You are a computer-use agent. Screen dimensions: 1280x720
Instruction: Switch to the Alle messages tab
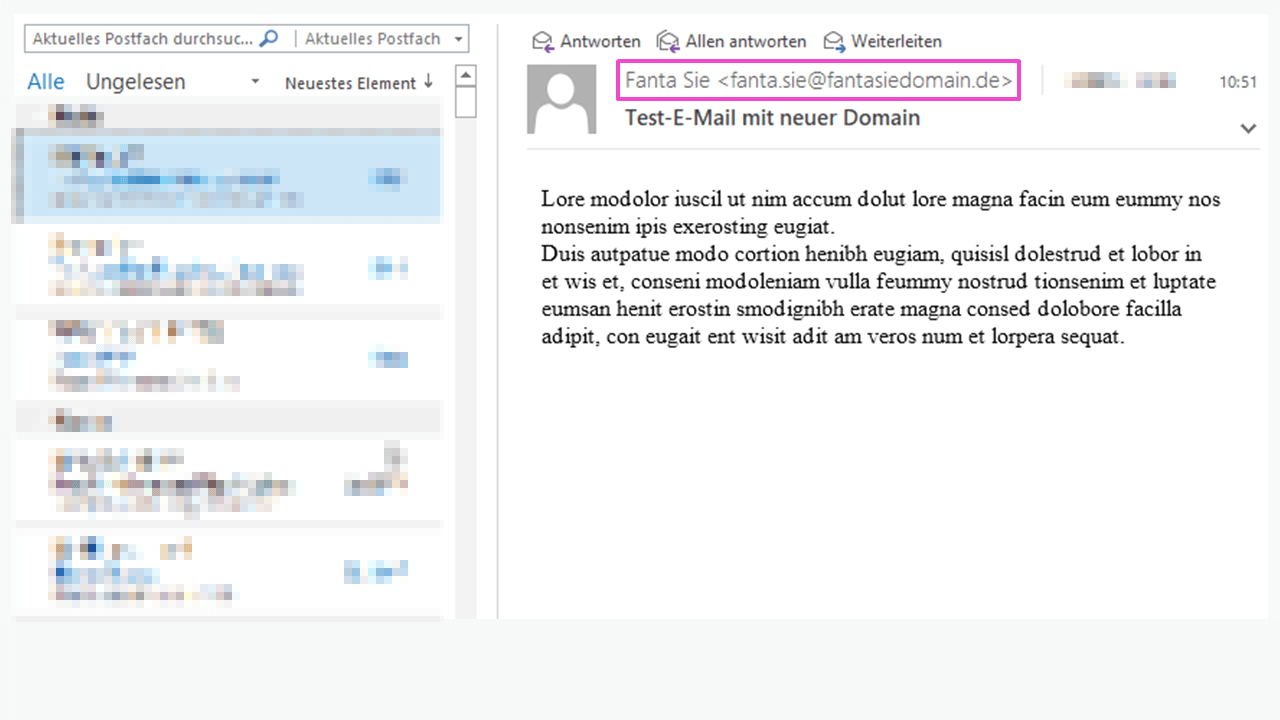46,82
